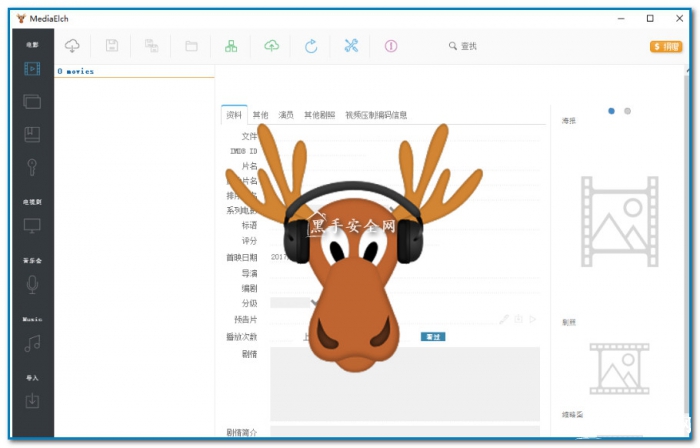700x448 pixels.
Task: Click the magnifier icon in search box
Action: 453,46
